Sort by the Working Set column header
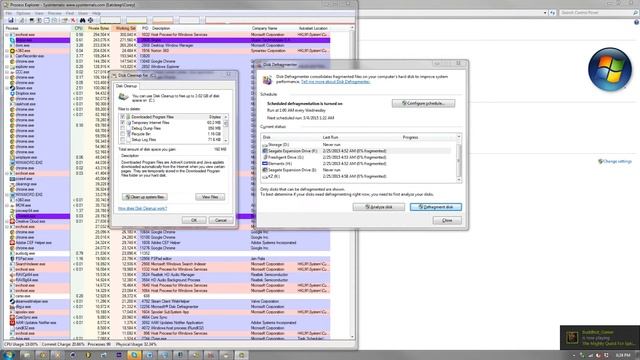The width and height of the screenshot is (640, 360). coord(124,28)
